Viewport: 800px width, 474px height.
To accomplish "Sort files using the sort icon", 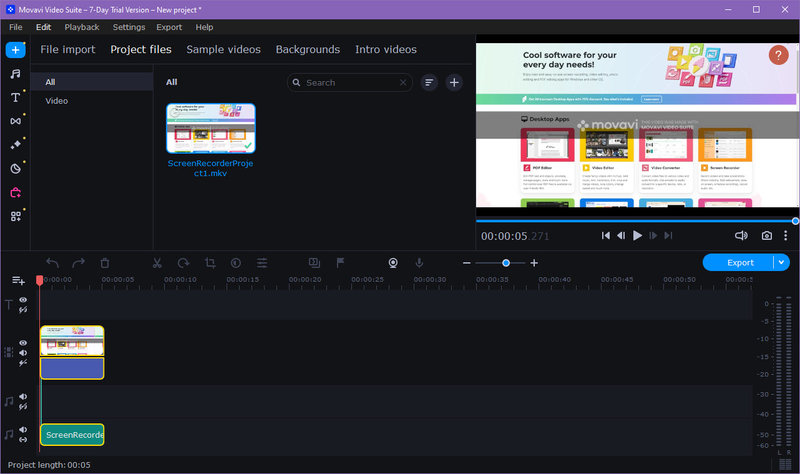I will click(429, 82).
